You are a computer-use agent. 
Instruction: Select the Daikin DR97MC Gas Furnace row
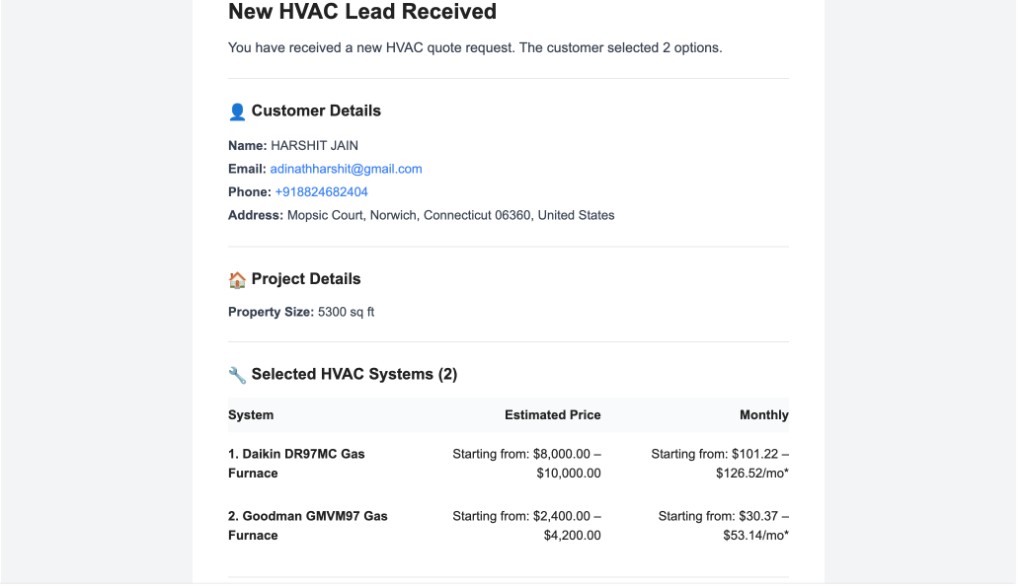point(508,464)
